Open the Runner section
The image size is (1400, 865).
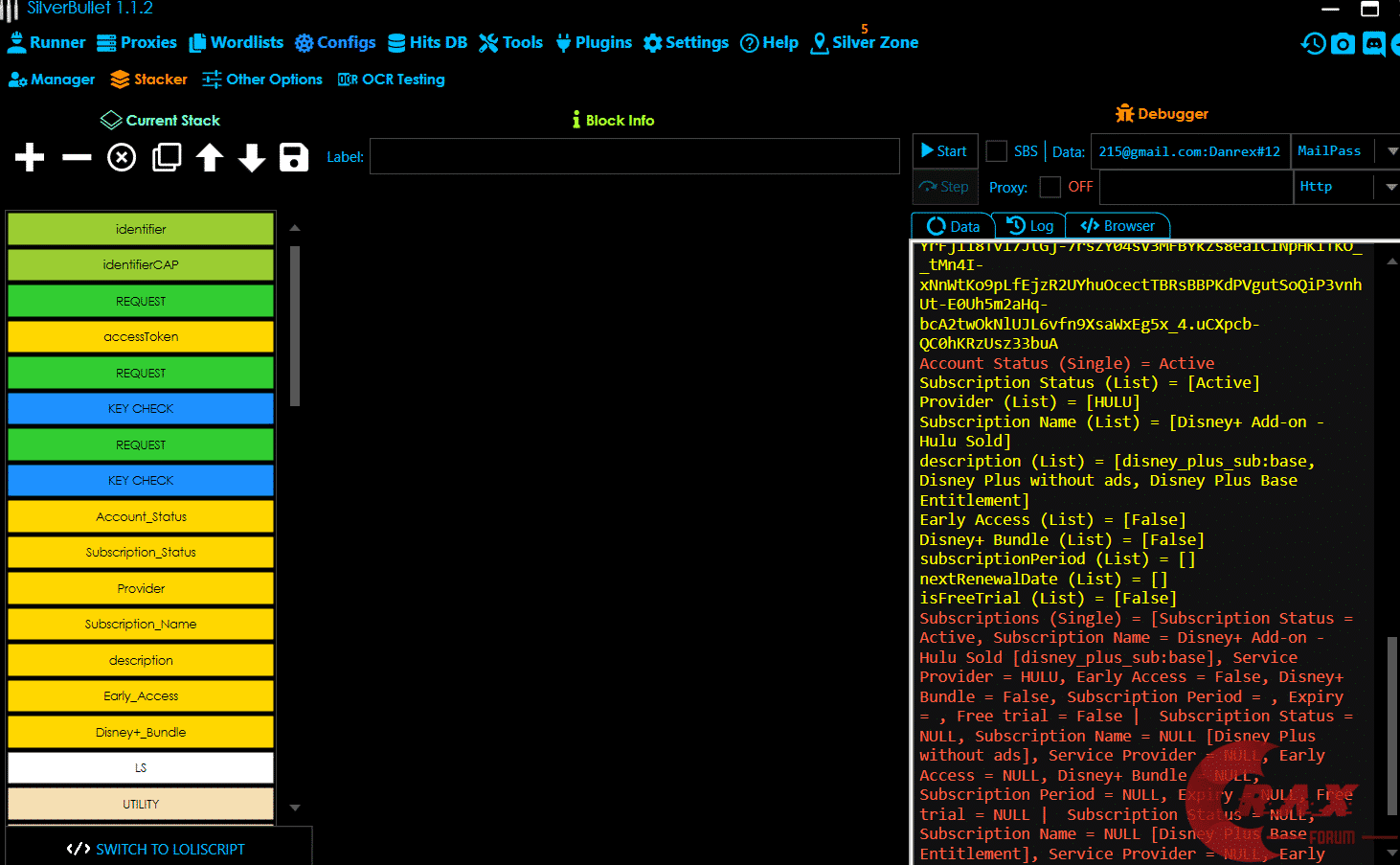point(47,42)
